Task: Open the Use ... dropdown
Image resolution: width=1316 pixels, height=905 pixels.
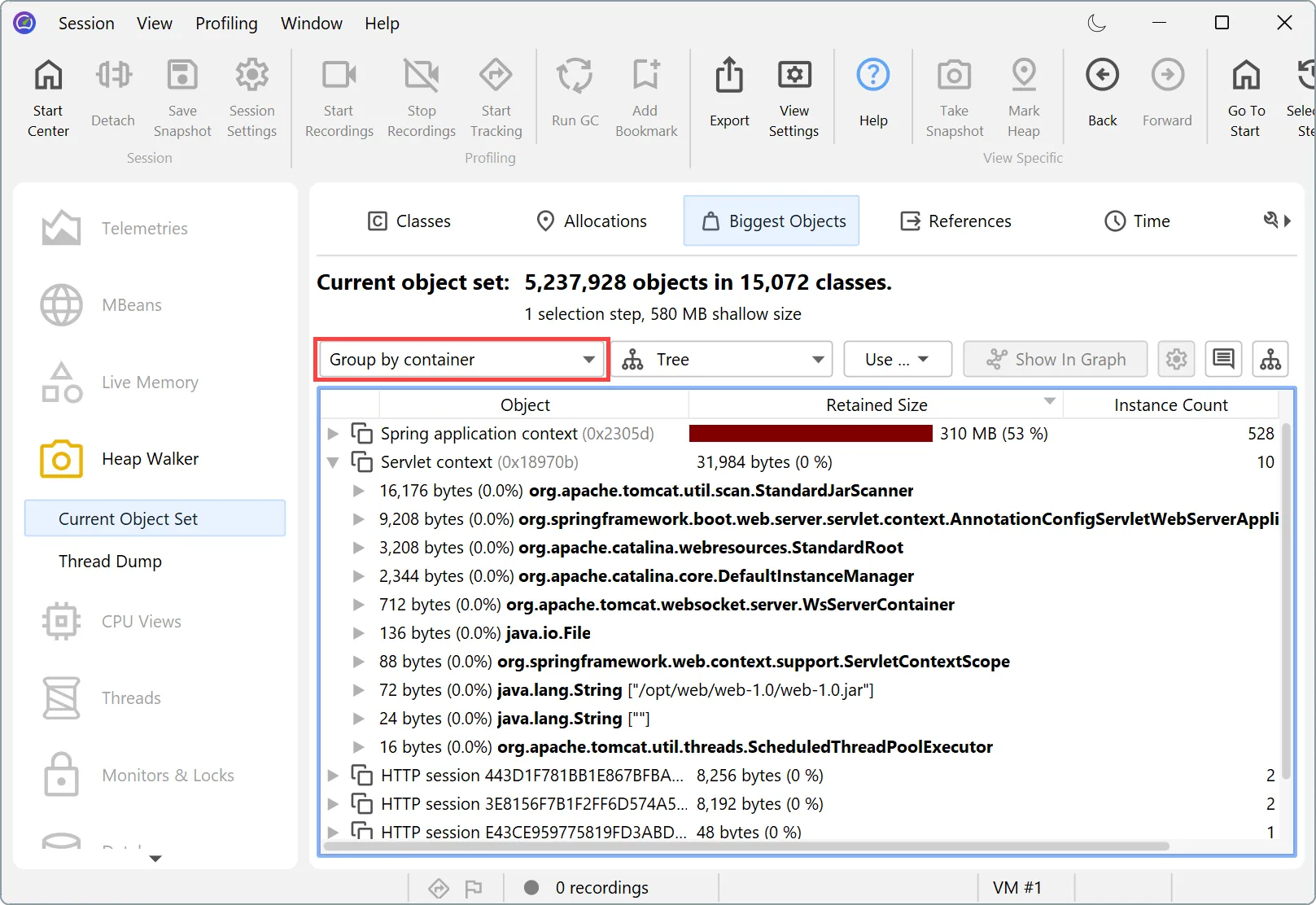Action: [898, 360]
